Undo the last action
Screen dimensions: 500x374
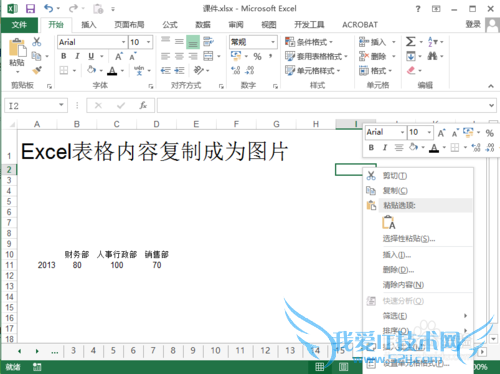click(49, 8)
